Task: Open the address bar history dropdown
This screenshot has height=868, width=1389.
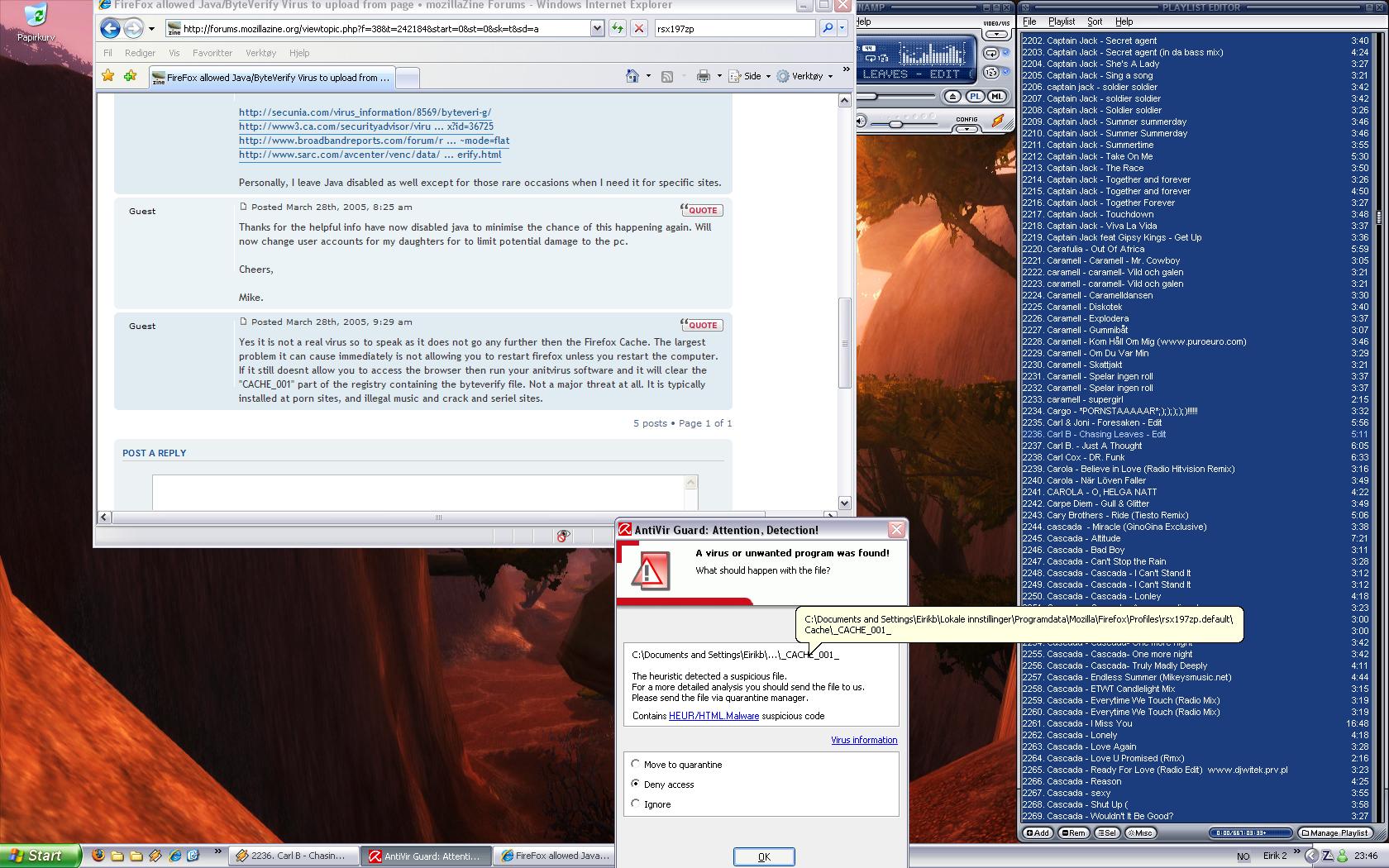Action: 597,28
